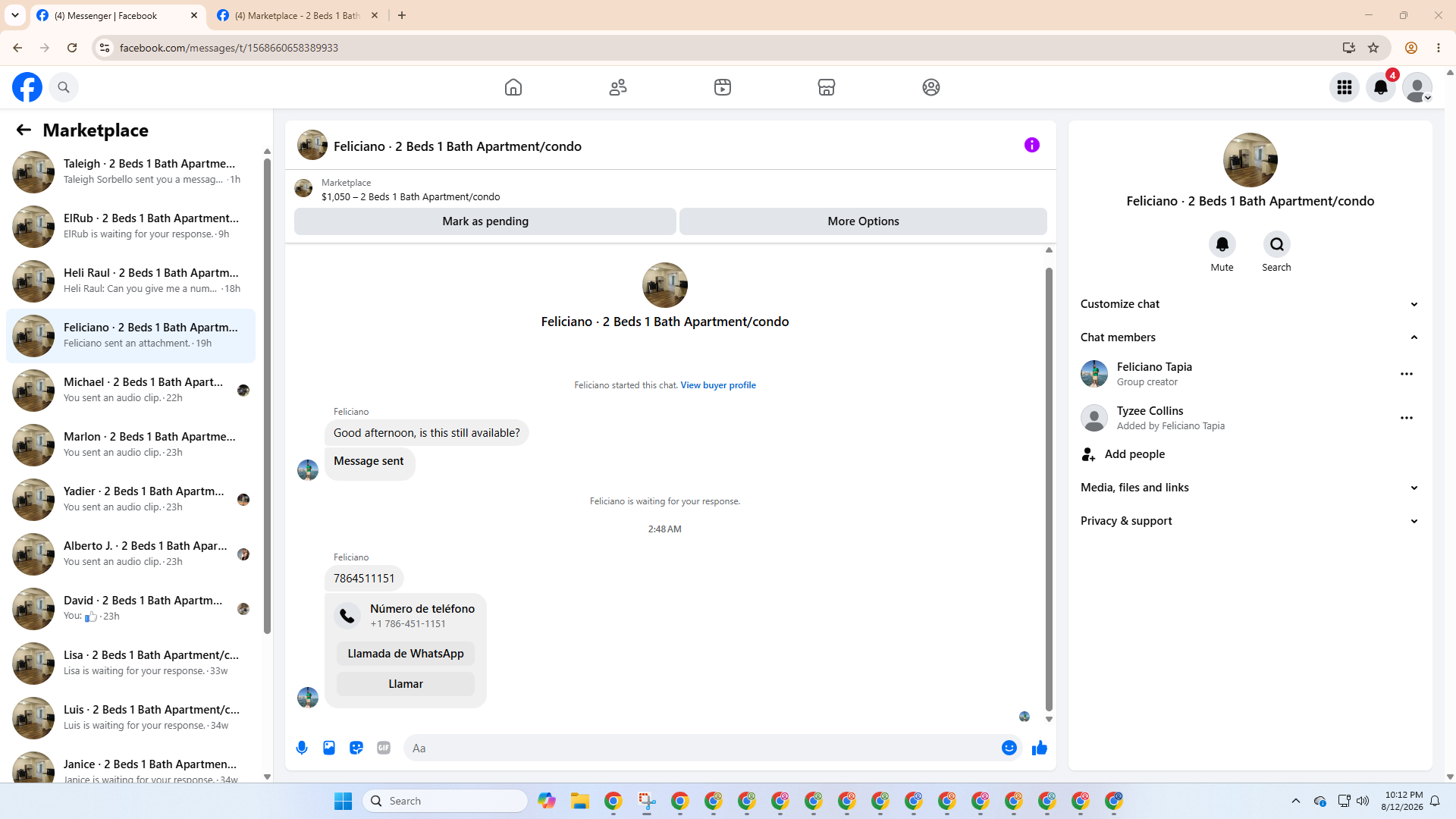Open the Yadier conversation
The width and height of the screenshot is (1456, 819).
[131, 500]
